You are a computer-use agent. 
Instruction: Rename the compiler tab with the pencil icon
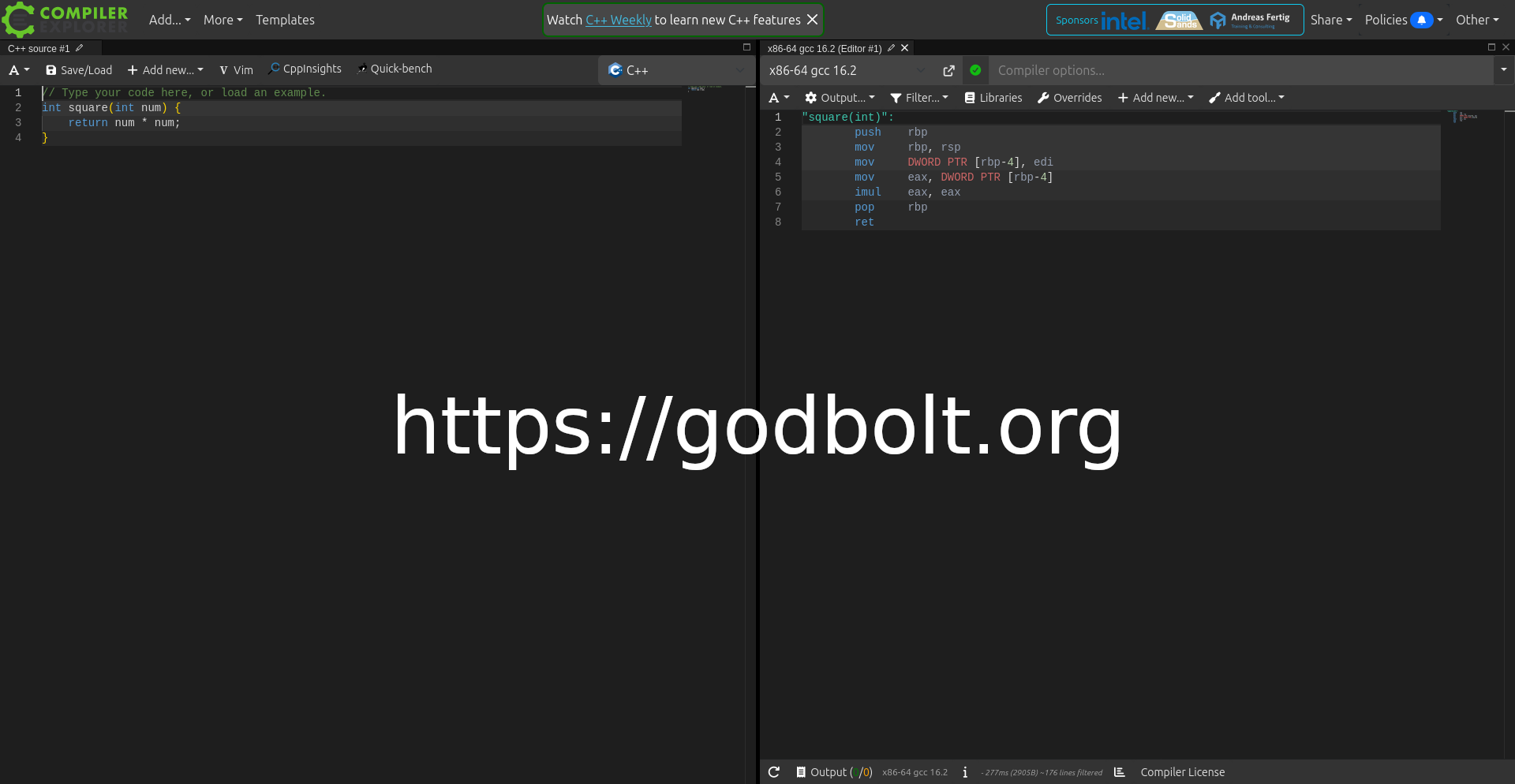[x=891, y=48]
